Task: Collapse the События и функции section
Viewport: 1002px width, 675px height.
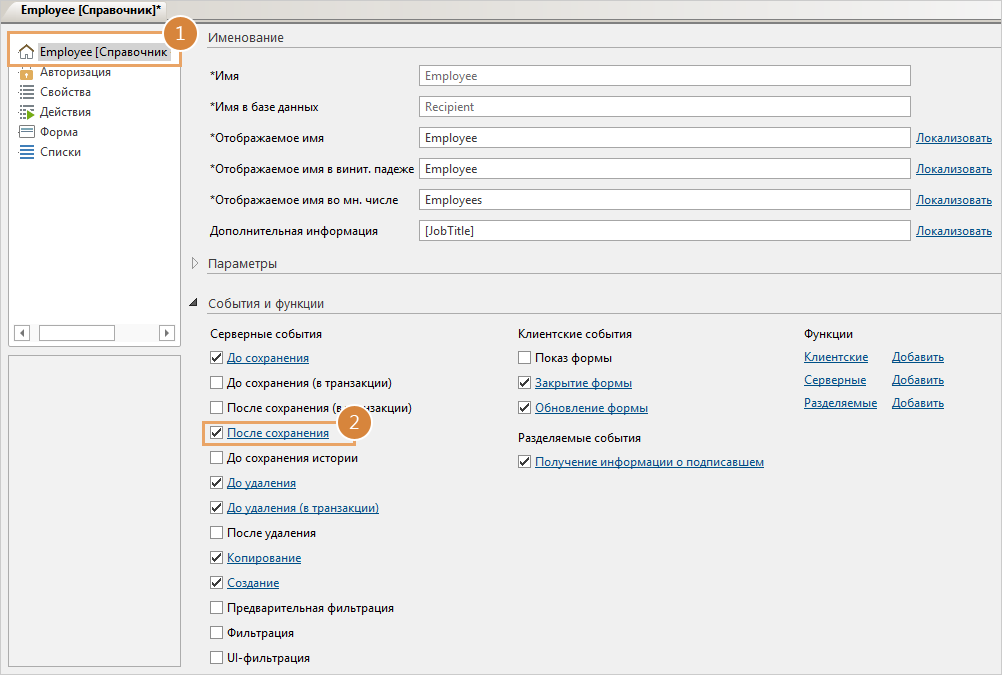Action: pyautogui.click(x=195, y=304)
